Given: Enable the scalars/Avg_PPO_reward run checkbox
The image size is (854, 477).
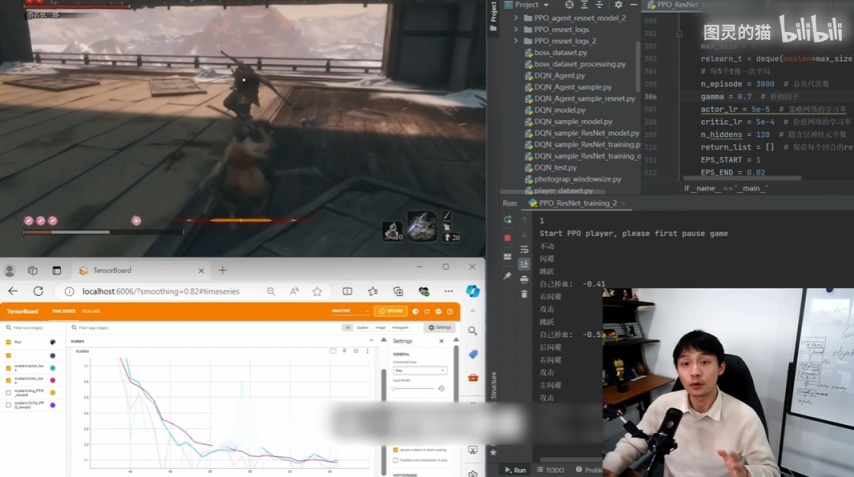Looking at the screenshot, I should coord(9,392).
